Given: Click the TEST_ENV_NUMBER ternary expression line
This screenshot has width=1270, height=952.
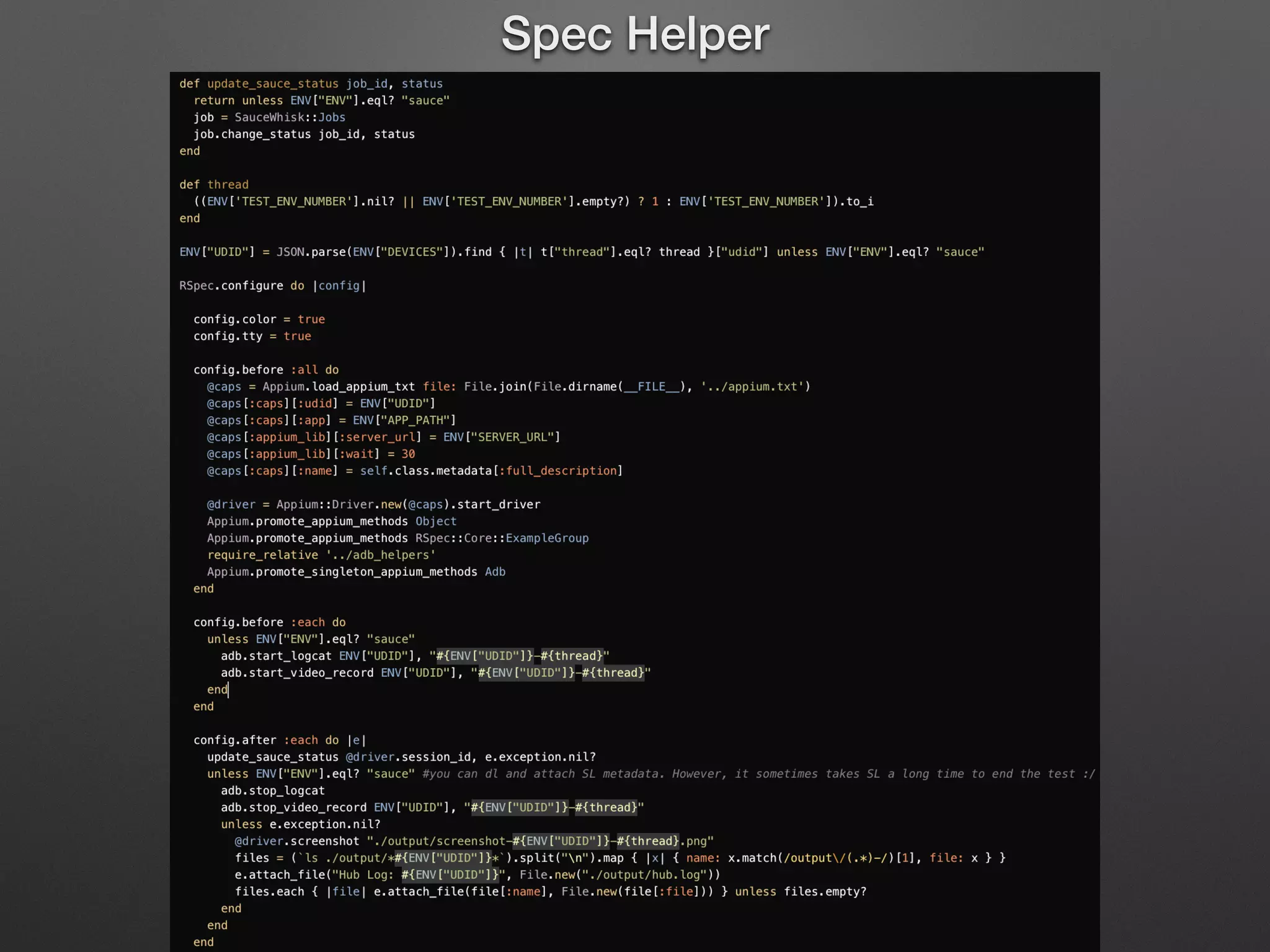Looking at the screenshot, I should (533, 201).
